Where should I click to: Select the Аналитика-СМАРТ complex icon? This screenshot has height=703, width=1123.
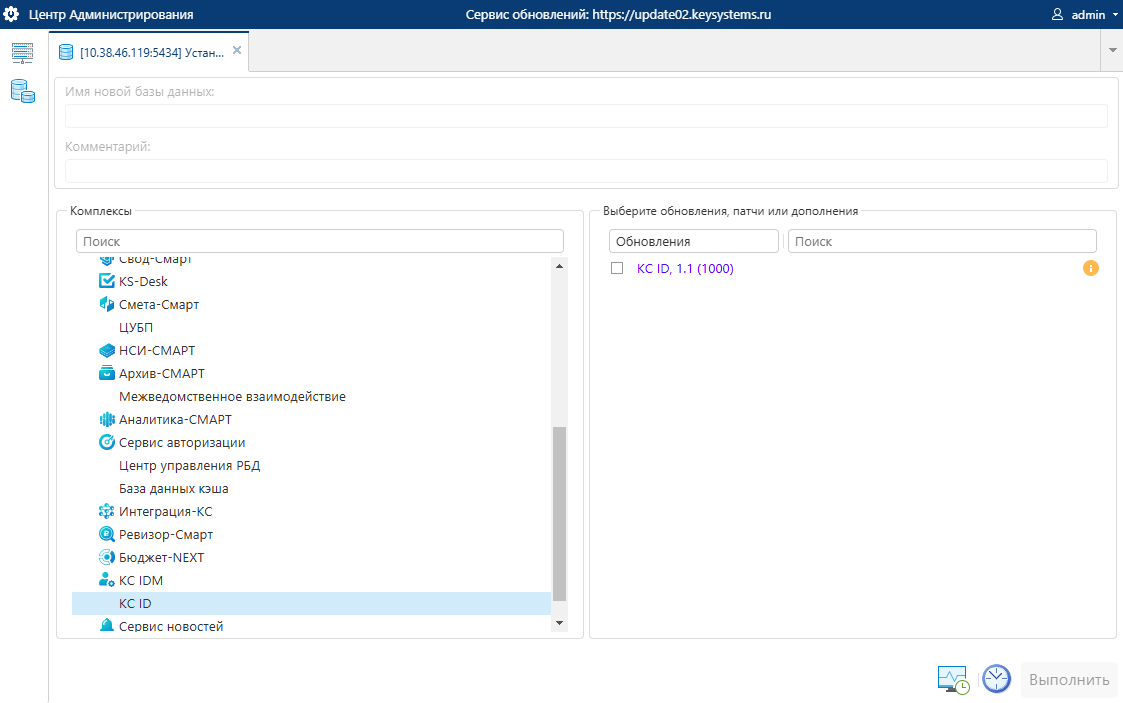click(x=107, y=420)
